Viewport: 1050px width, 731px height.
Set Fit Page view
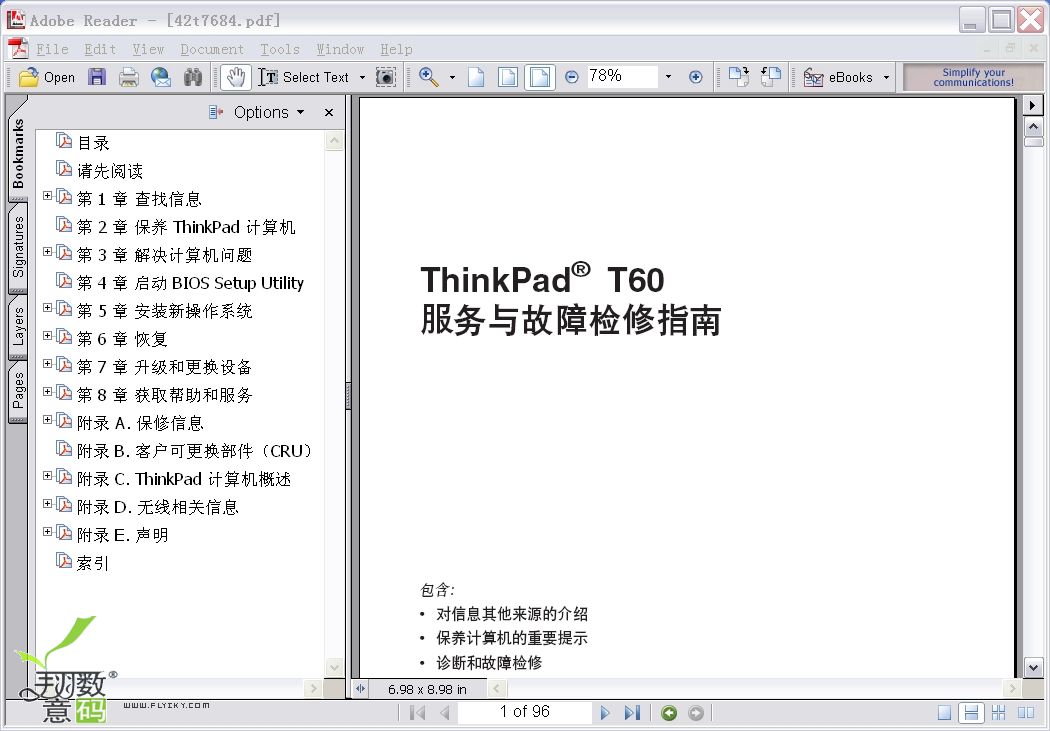pyautogui.click(x=508, y=77)
